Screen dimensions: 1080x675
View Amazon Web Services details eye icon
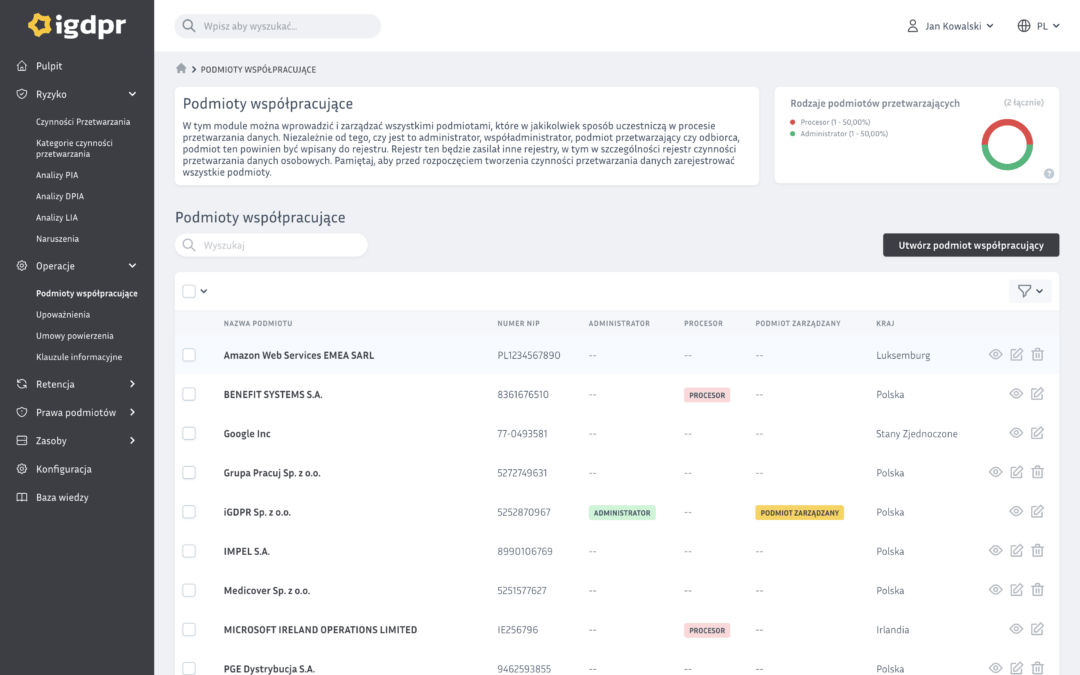(995, 355)
